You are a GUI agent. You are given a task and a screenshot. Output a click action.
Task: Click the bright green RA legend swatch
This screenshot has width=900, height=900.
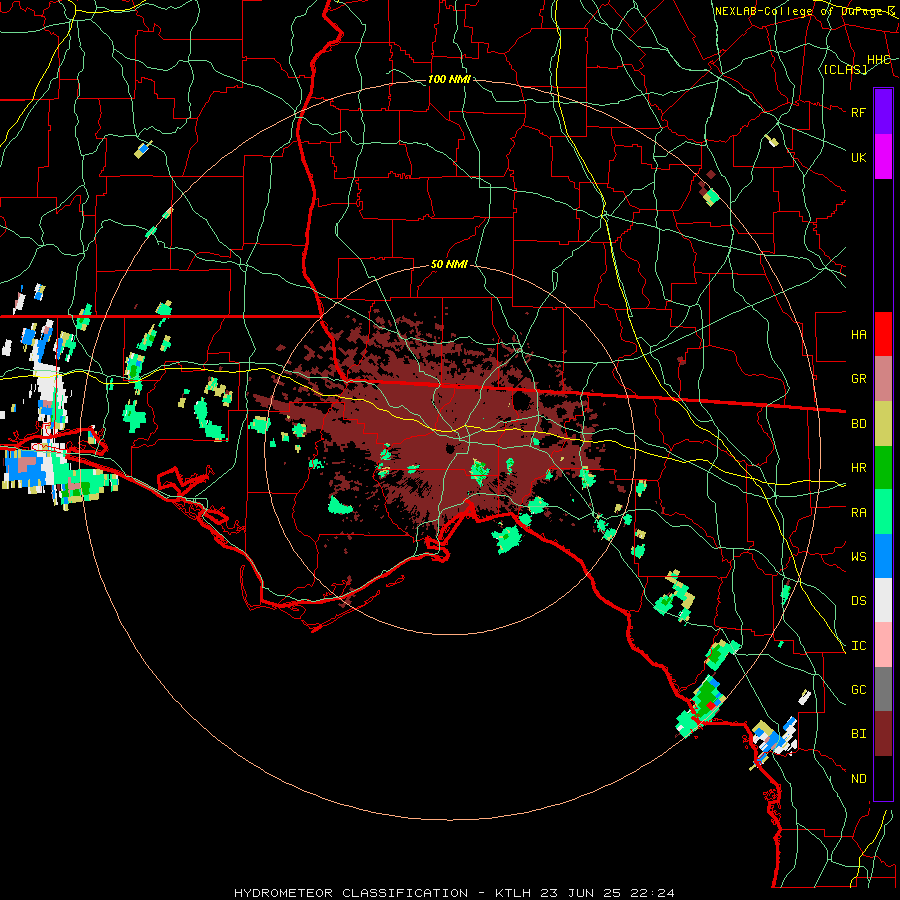pos(883,512)
